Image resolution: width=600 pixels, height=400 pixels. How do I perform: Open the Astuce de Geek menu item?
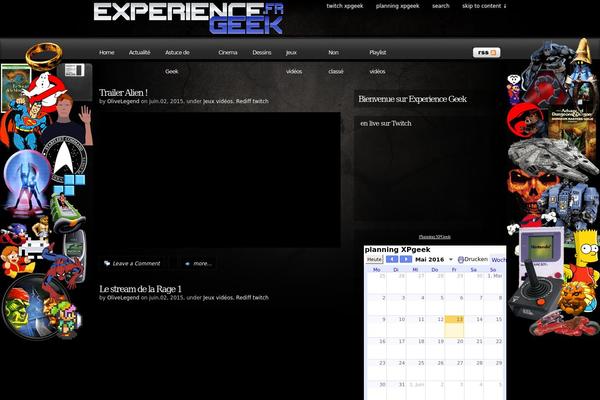coord(177,62)
